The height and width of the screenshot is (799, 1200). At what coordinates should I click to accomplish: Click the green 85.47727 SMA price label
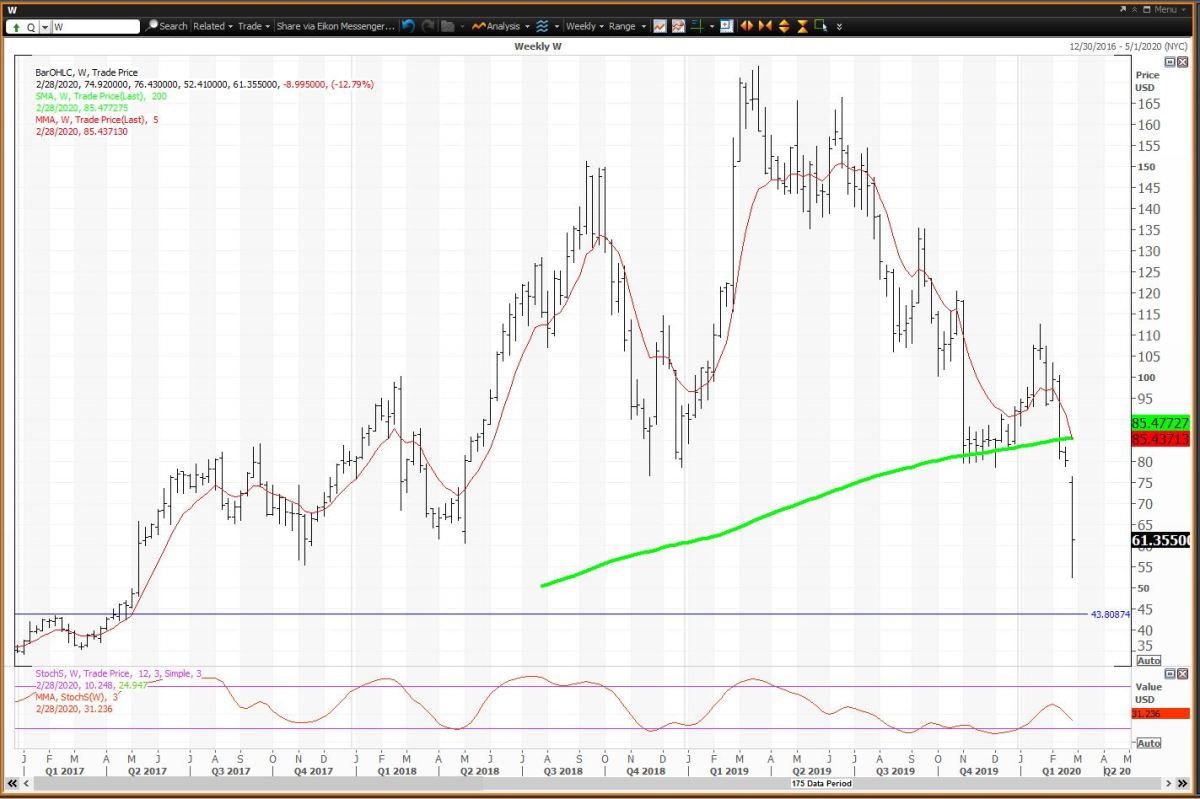(x=1159, y=423)
